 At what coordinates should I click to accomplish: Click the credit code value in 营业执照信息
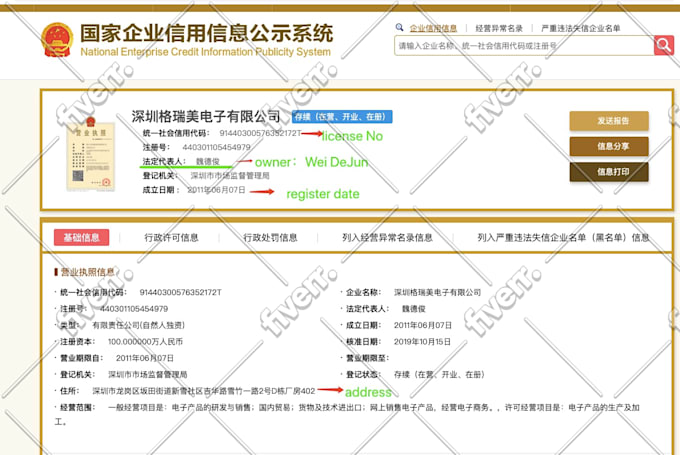coord(180,292)
